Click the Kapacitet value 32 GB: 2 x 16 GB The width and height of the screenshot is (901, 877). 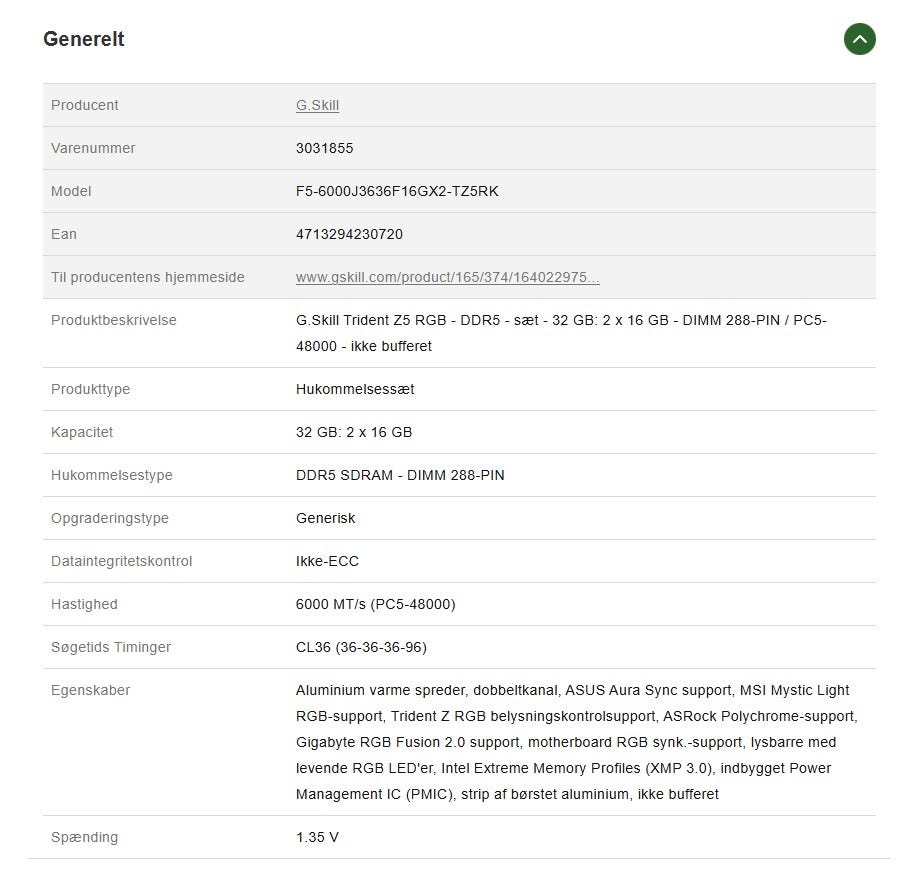coord(354,432)
